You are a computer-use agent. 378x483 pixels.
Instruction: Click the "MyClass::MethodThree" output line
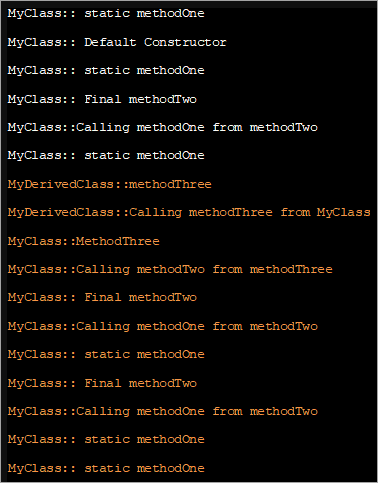coord(84,241)
